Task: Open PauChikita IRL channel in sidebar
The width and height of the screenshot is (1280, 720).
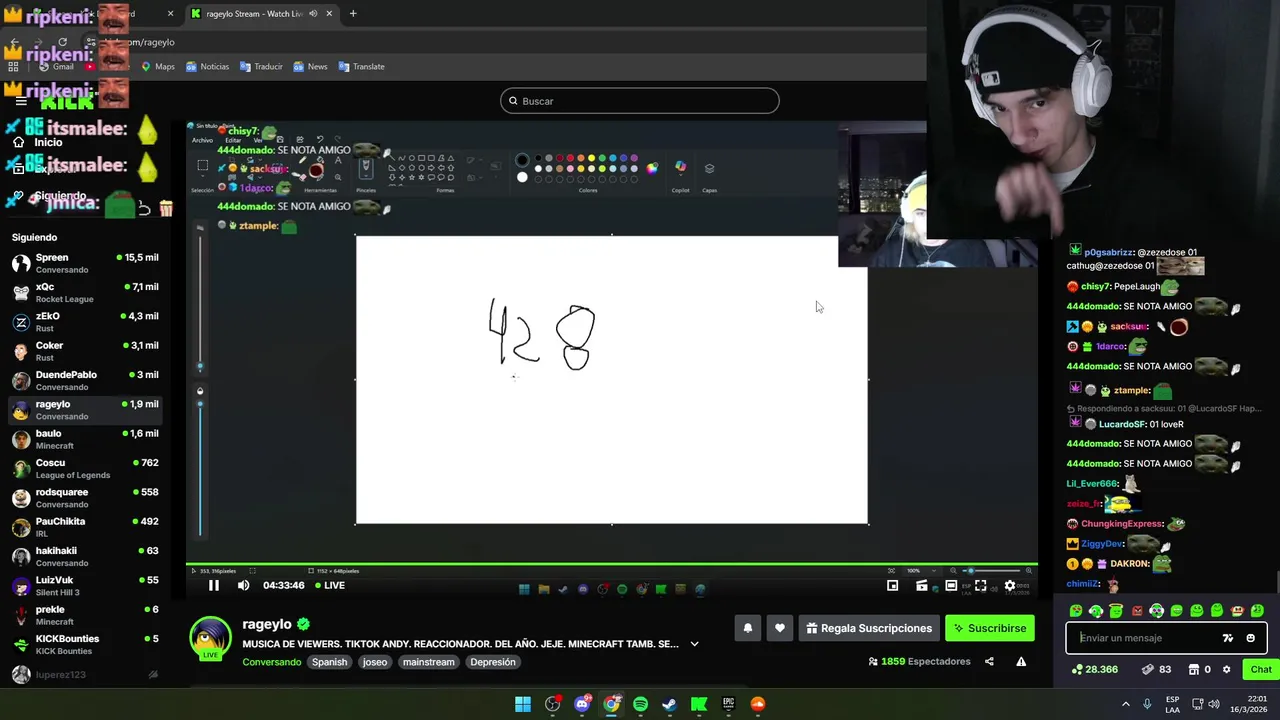Action: coord(85,527)
